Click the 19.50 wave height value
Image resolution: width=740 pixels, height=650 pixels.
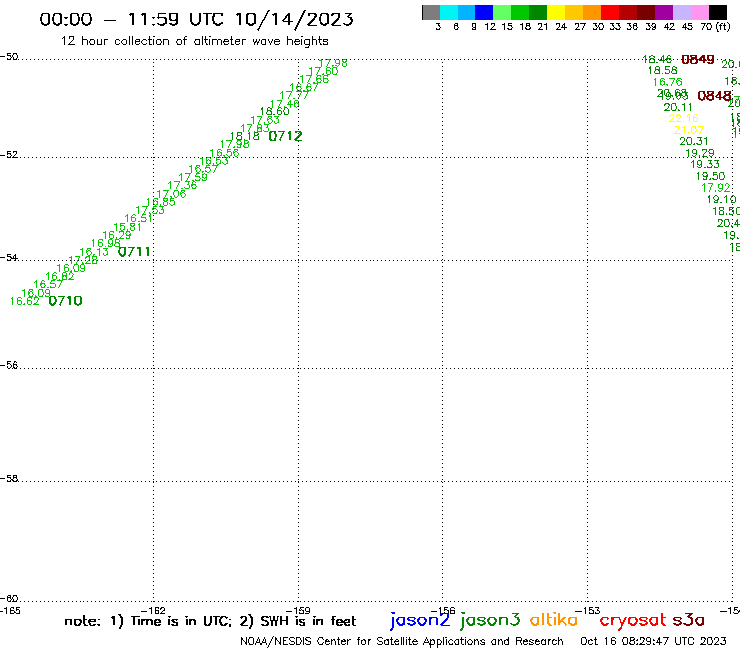[711, 176]
